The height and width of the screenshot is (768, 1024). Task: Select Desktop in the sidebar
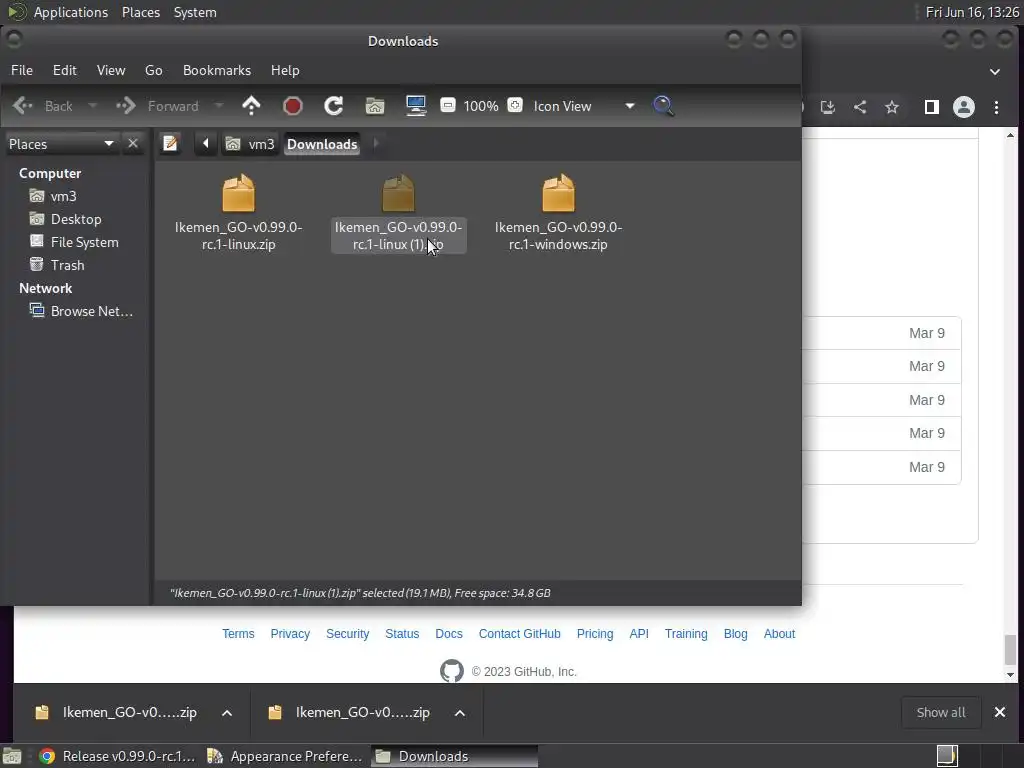point(76,219)
